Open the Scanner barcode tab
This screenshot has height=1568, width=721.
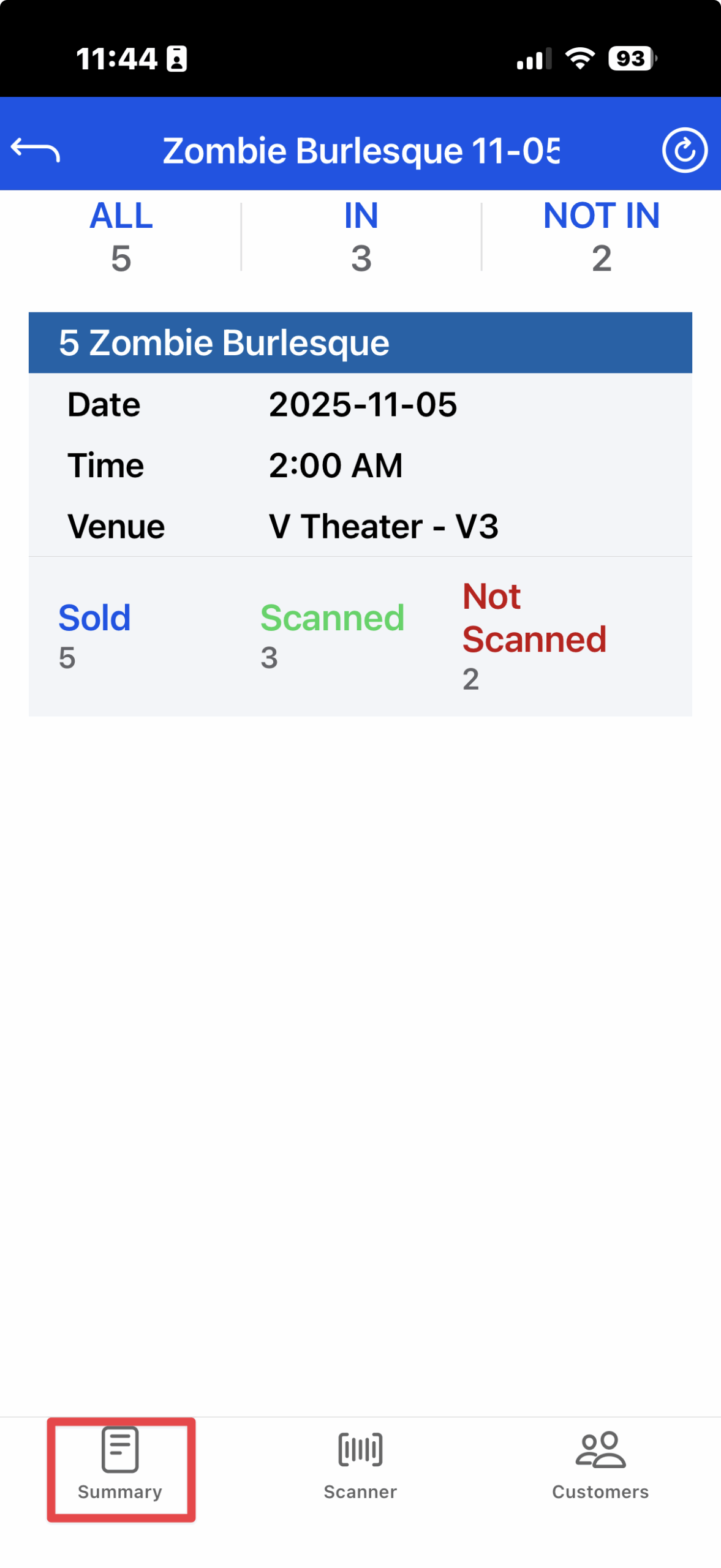[x=360, y=1461]
